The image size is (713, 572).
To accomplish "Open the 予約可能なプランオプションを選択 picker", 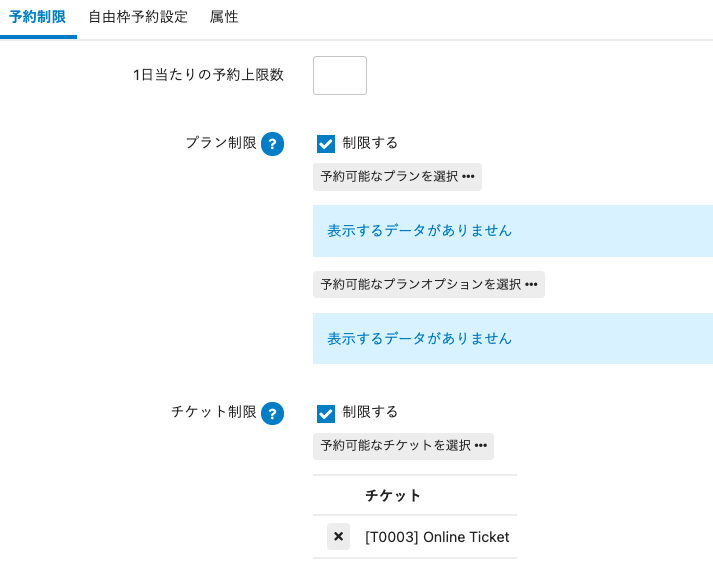I will pos(429,284).
